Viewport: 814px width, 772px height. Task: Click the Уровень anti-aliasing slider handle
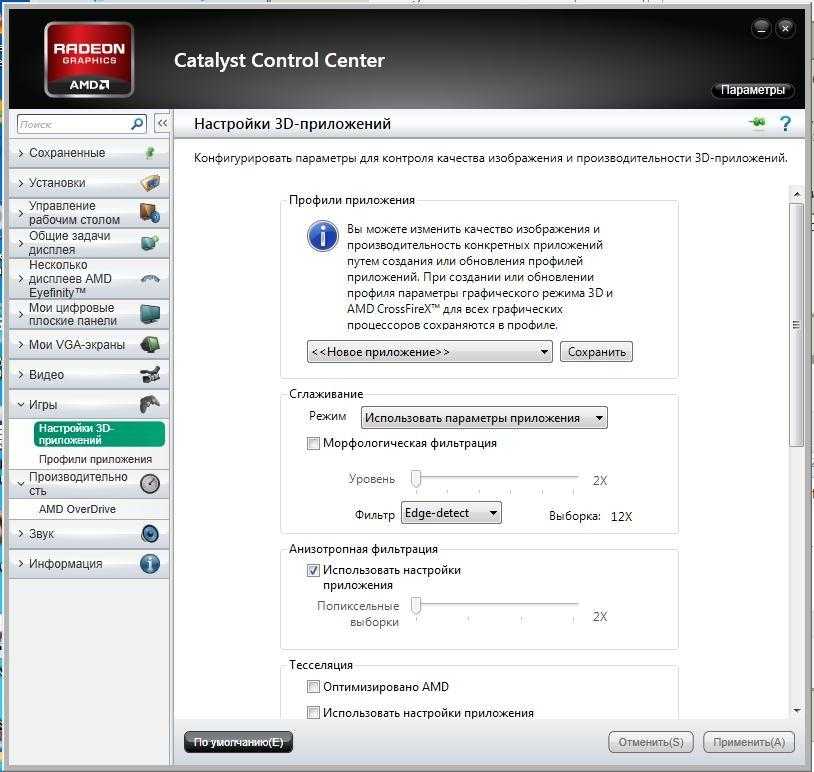tap(416, 478)
